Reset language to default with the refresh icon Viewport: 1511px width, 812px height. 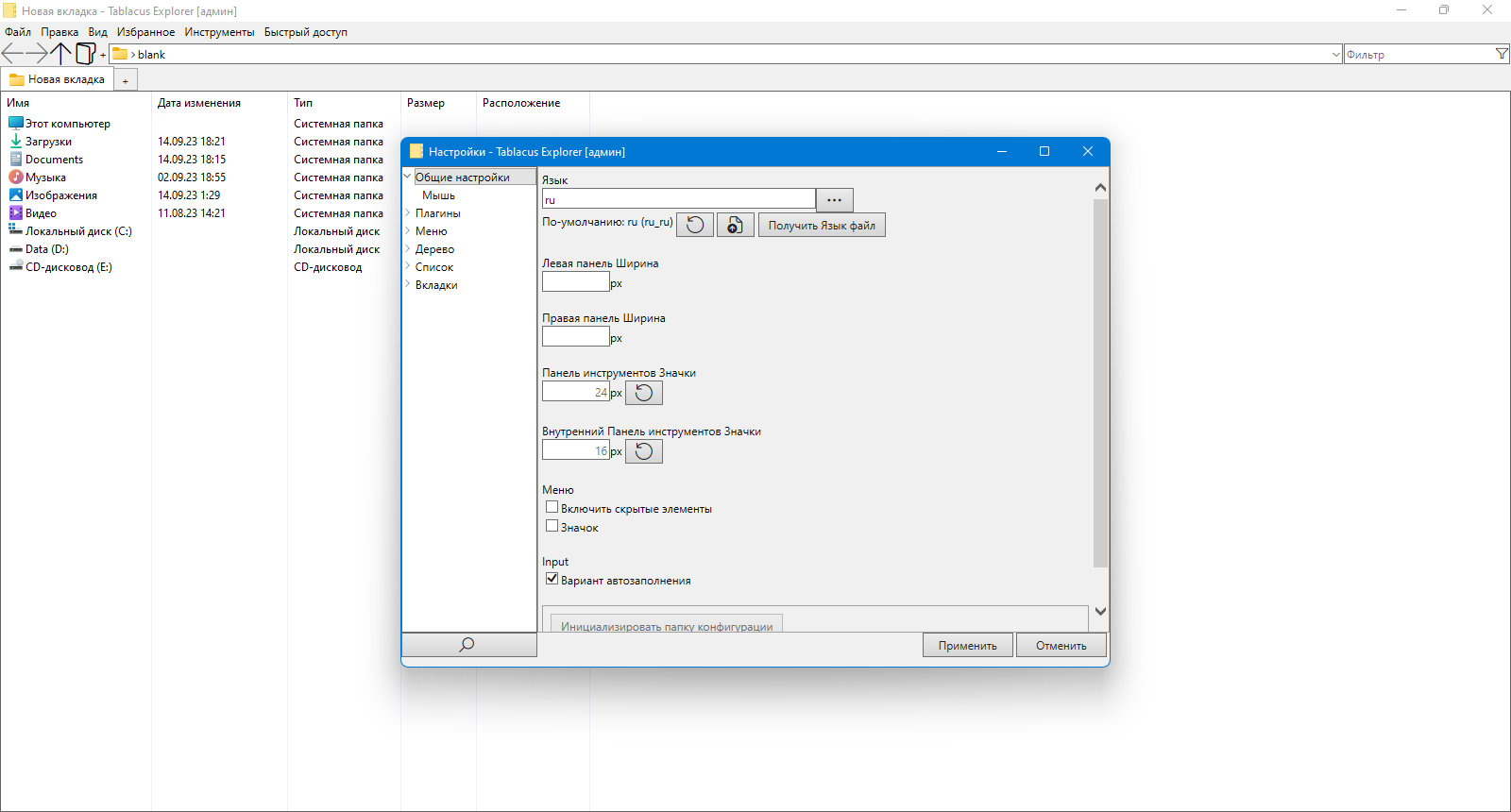695,225
